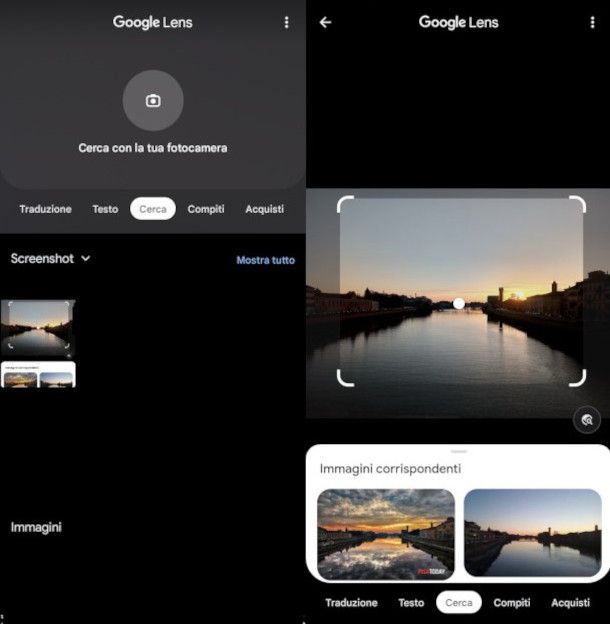Switch to Traduzione tab on left screen
610x624 pixels.
click(x=45, y=209)
